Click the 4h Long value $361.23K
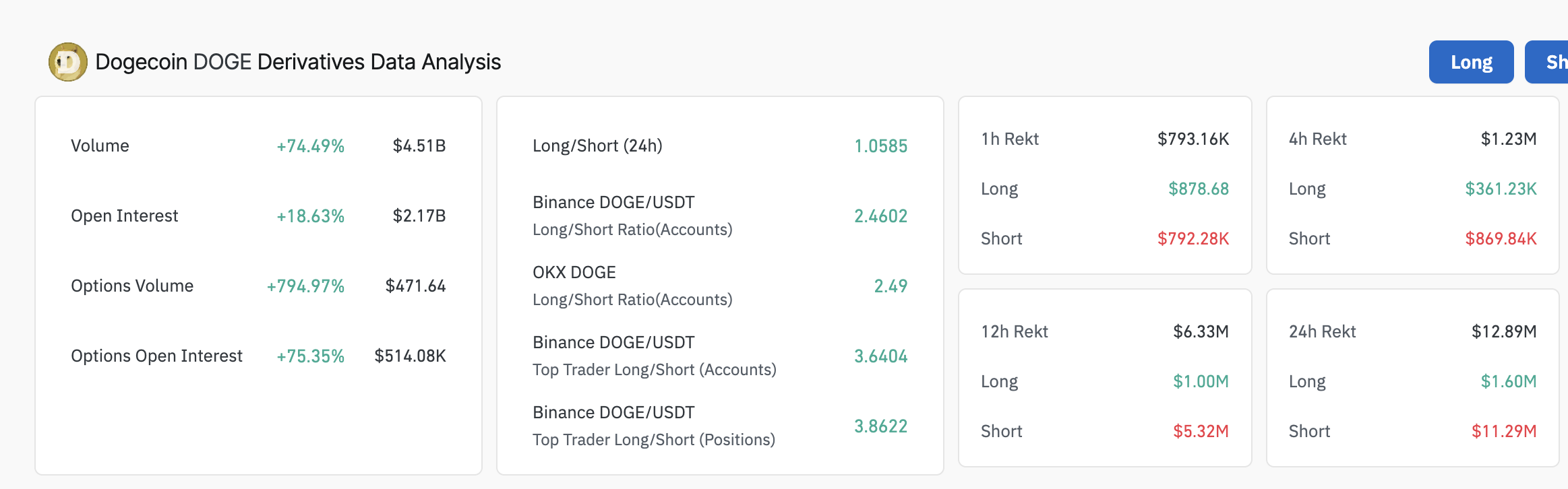1568x489 pixels. point(1501,189)
